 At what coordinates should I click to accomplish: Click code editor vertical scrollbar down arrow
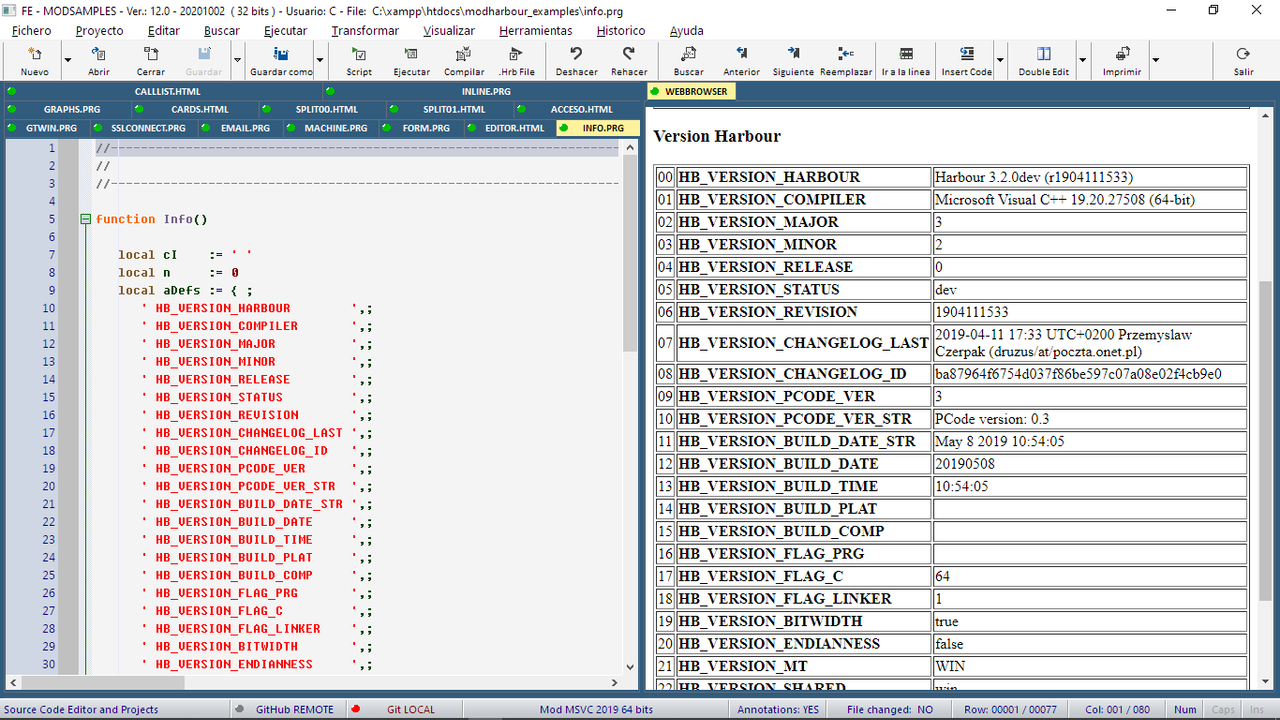[x=630, y=666]
